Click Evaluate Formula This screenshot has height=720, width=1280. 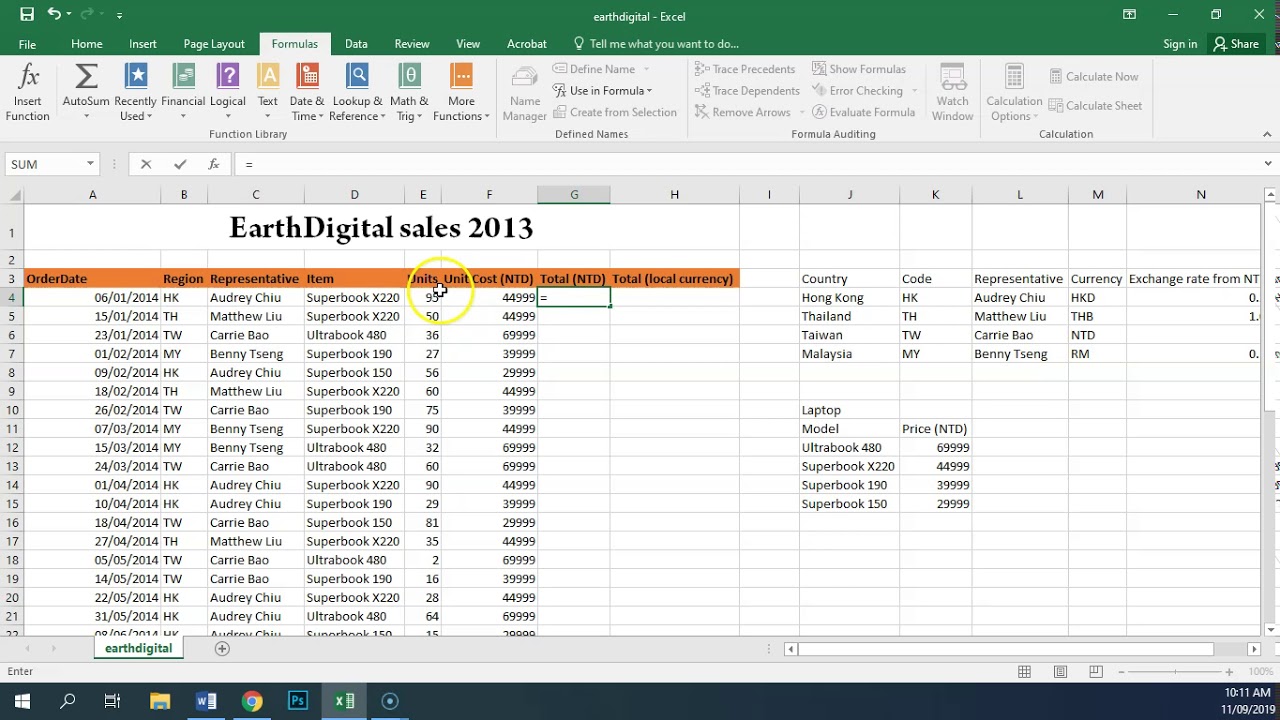click(x=862, y=113)
